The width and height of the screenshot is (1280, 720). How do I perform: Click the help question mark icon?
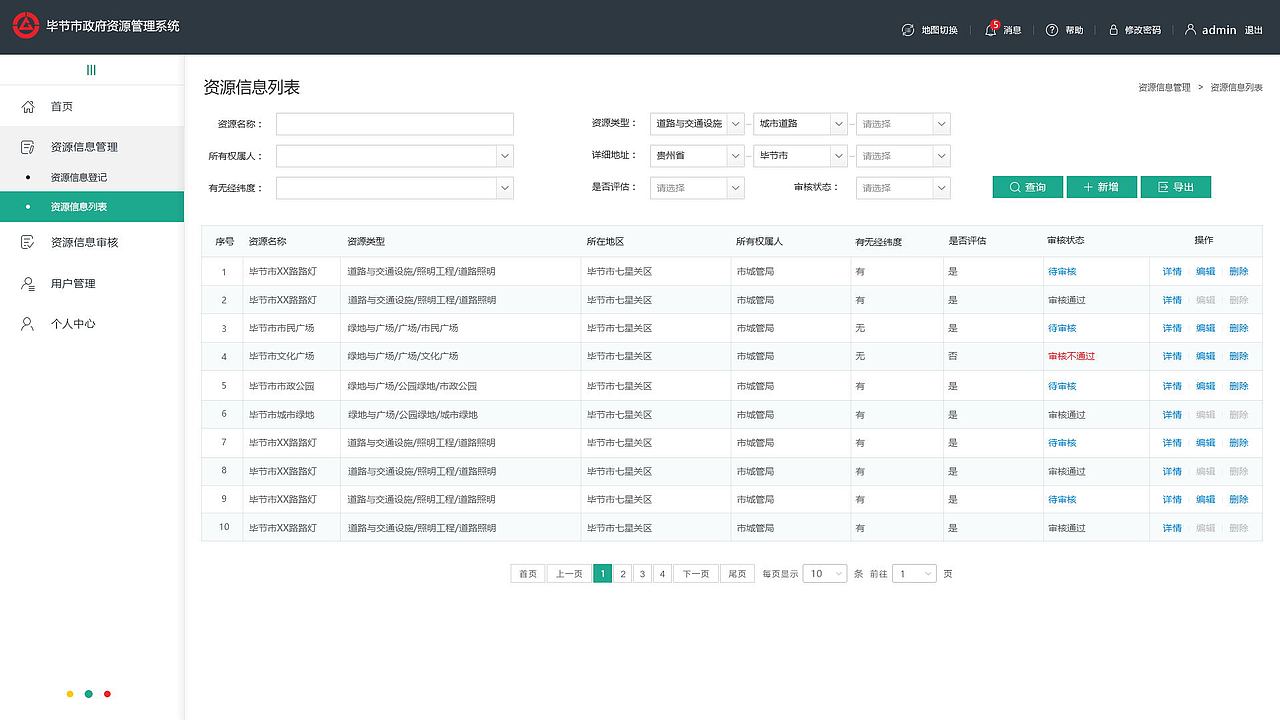click(x=1052, y=30)
